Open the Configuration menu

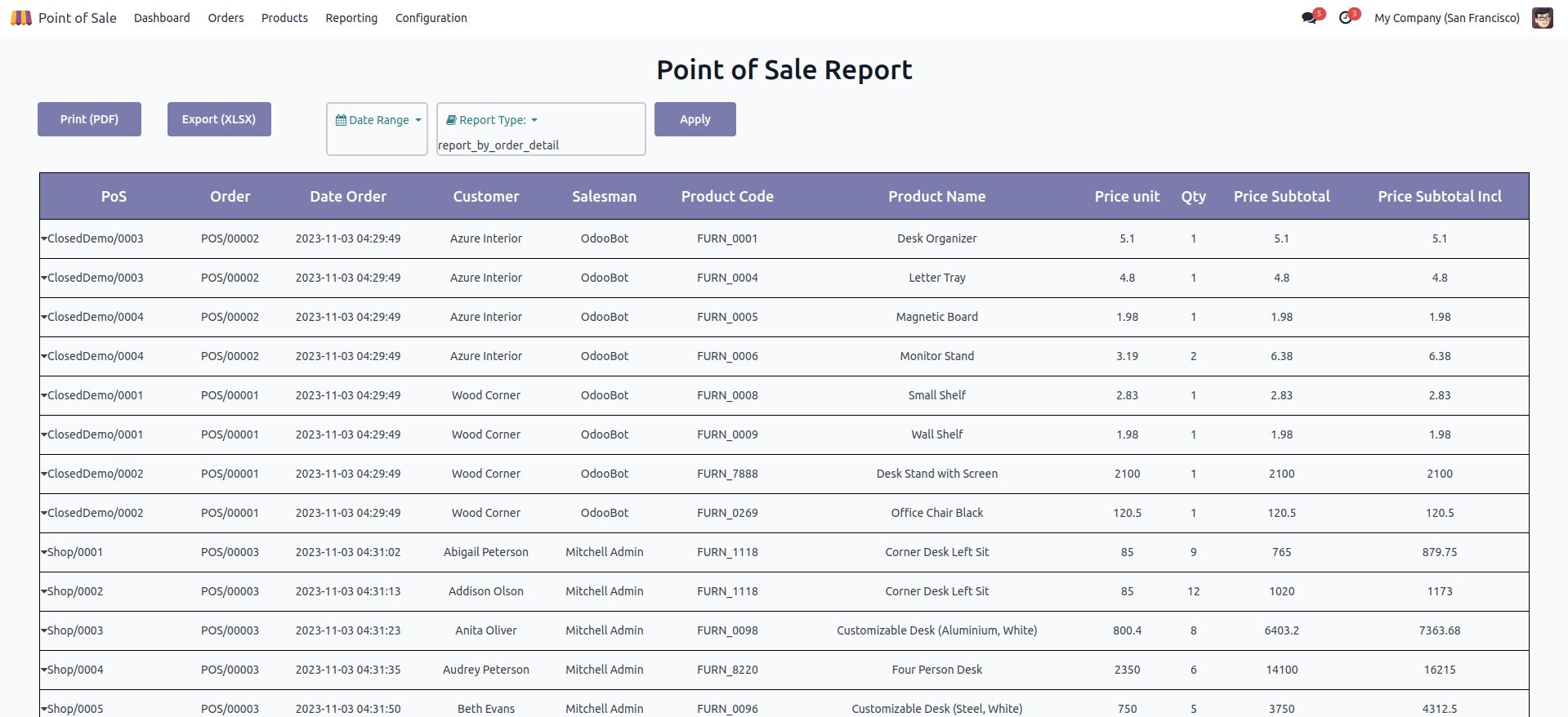431,18
